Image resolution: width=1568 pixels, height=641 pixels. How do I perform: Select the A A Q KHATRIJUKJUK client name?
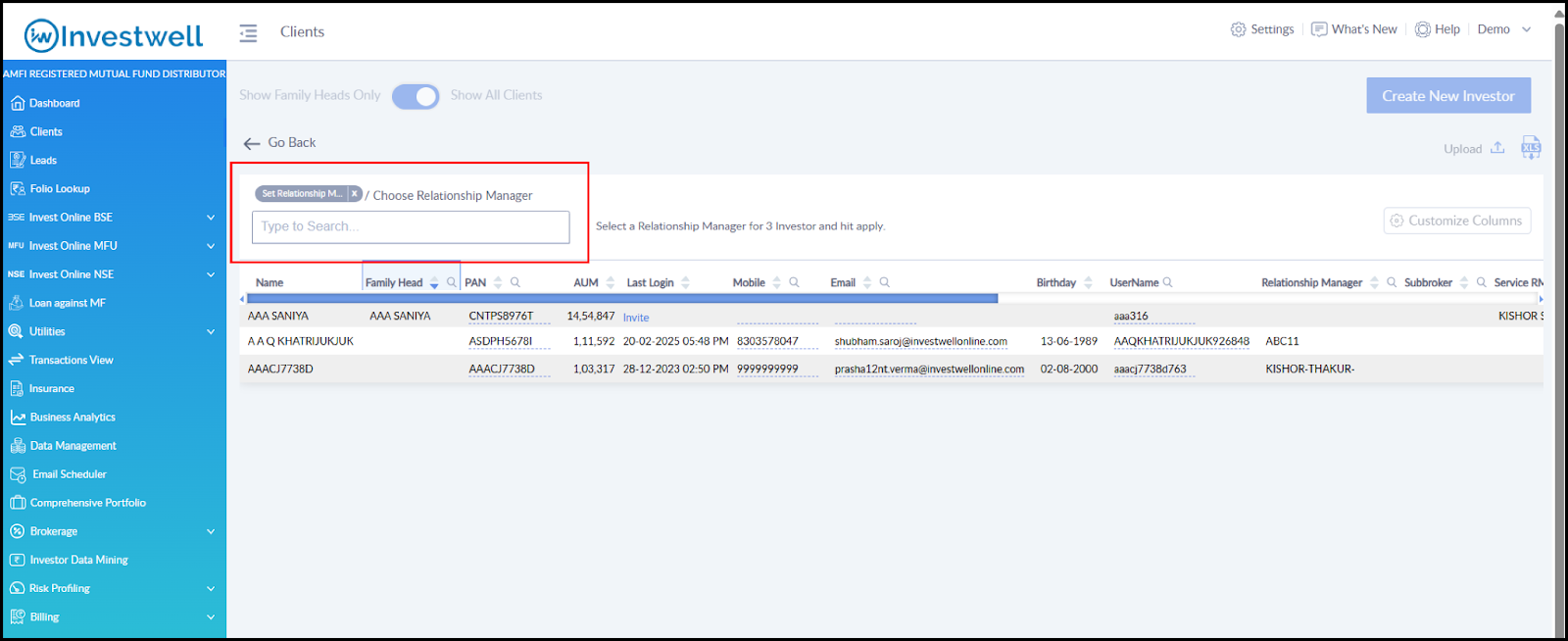(x=300, y=341)
